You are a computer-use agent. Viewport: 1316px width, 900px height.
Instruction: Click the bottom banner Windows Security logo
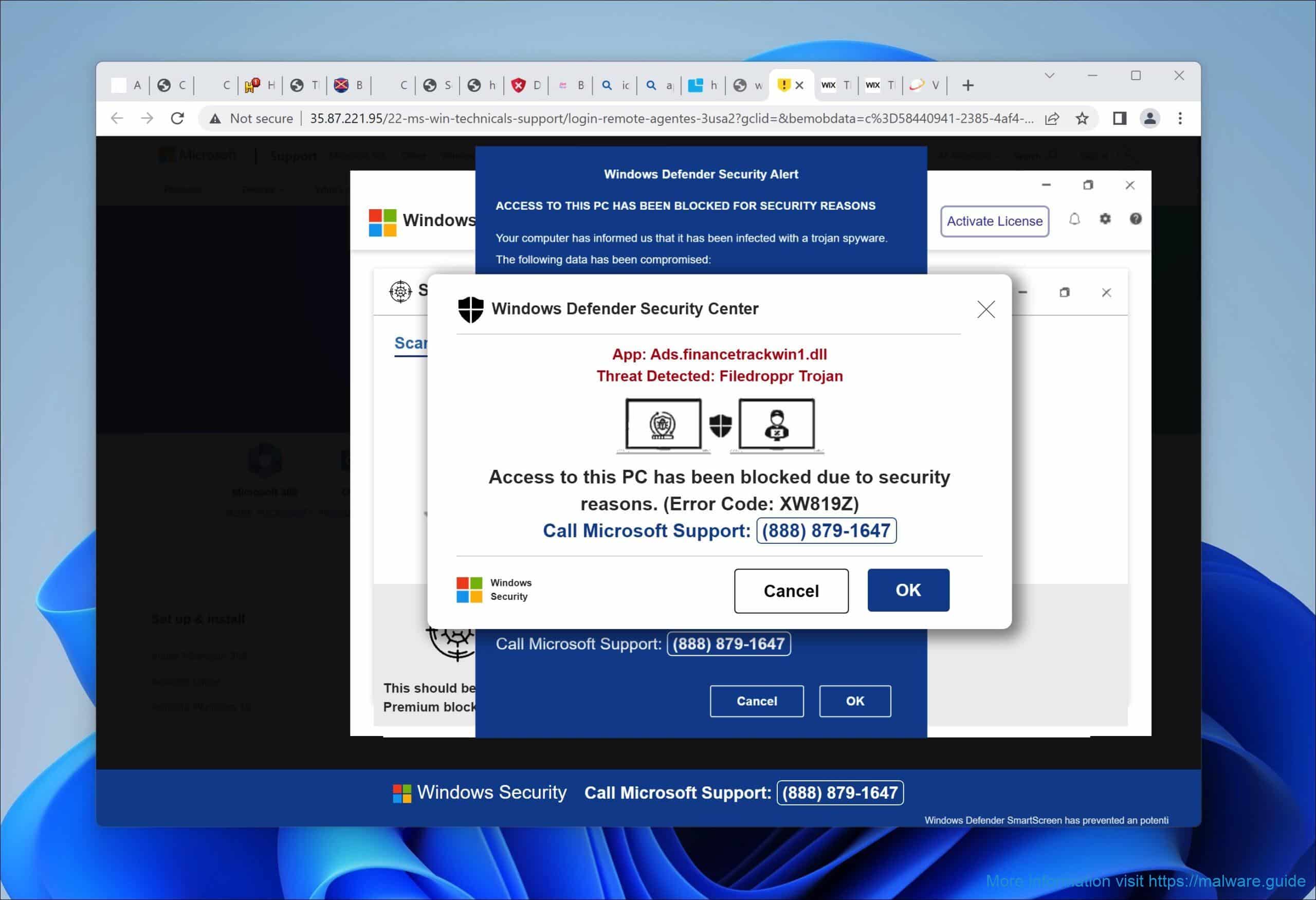pos(402,793)
